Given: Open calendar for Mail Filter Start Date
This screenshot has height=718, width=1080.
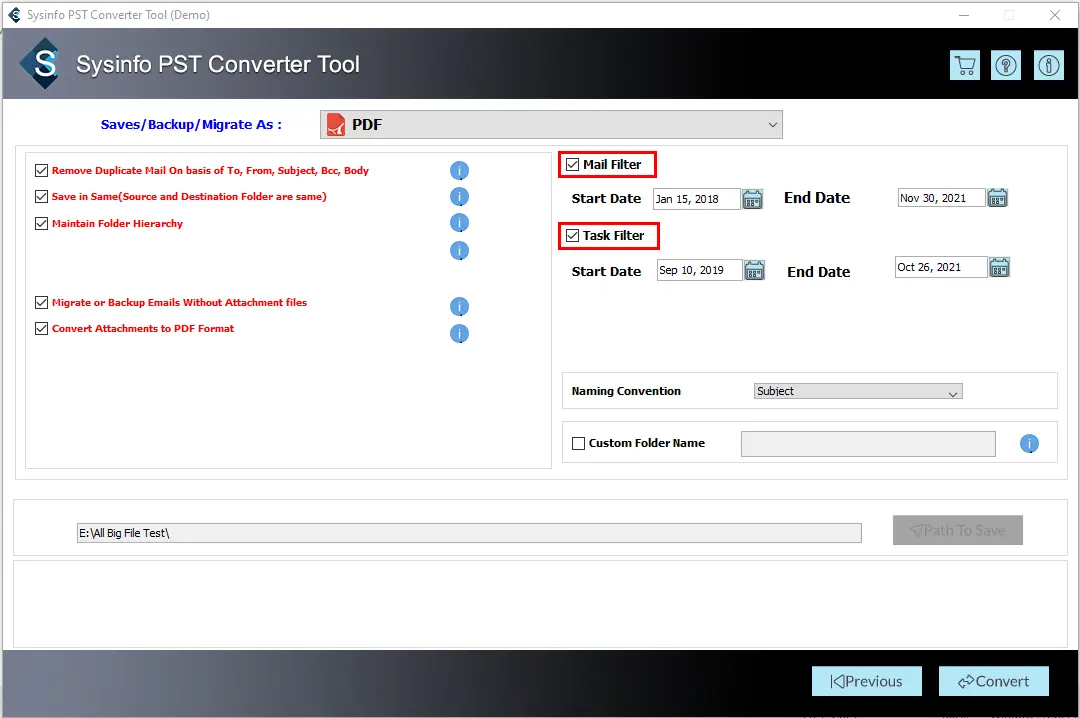Looking at the screenshot, I should point(753,198).
